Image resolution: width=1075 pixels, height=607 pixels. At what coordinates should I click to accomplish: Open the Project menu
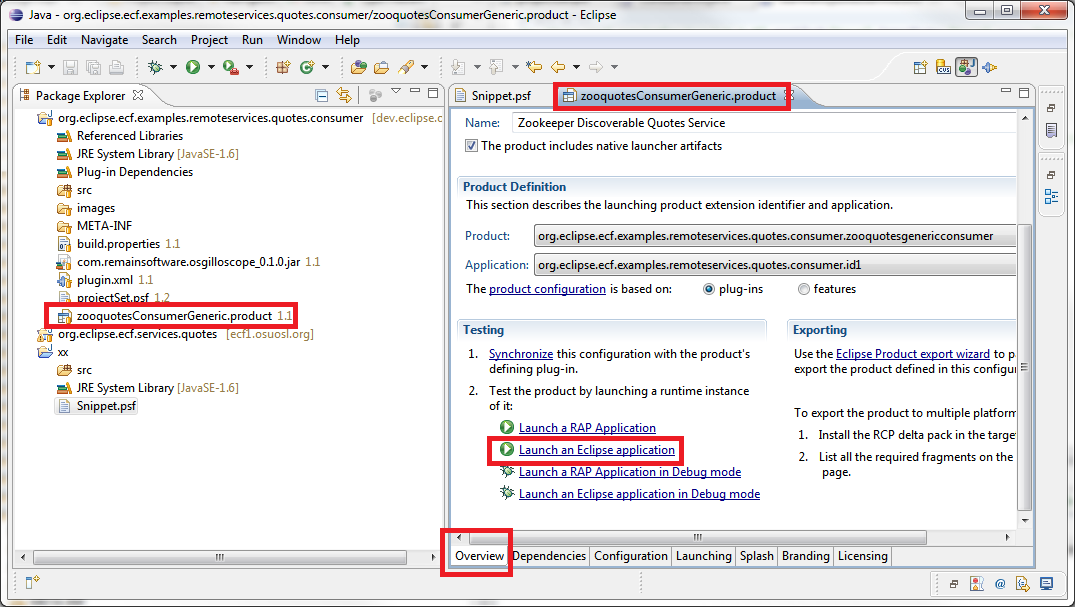(209, 40)
